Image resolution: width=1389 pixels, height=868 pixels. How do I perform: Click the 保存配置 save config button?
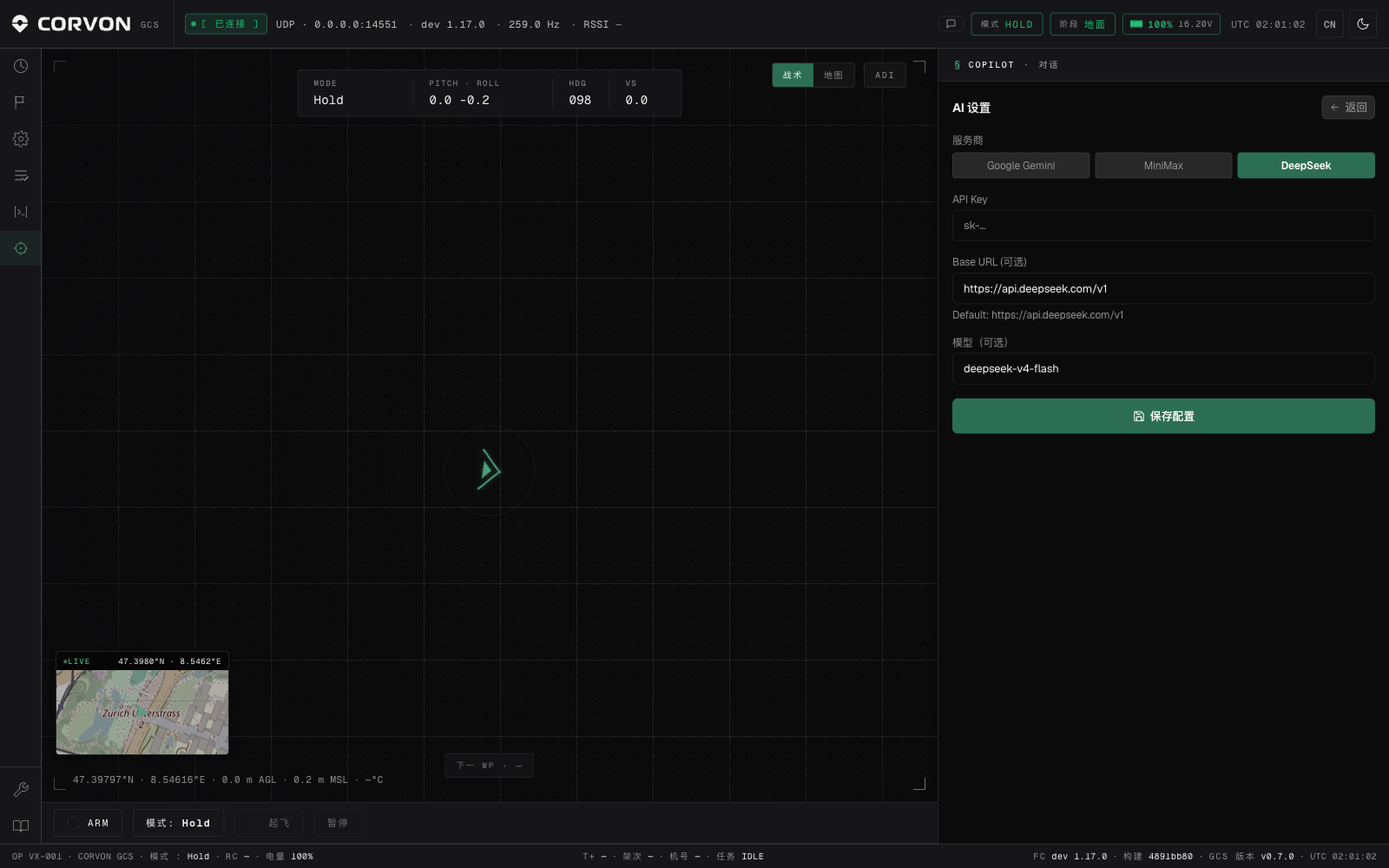click(x=1163, y=416)
